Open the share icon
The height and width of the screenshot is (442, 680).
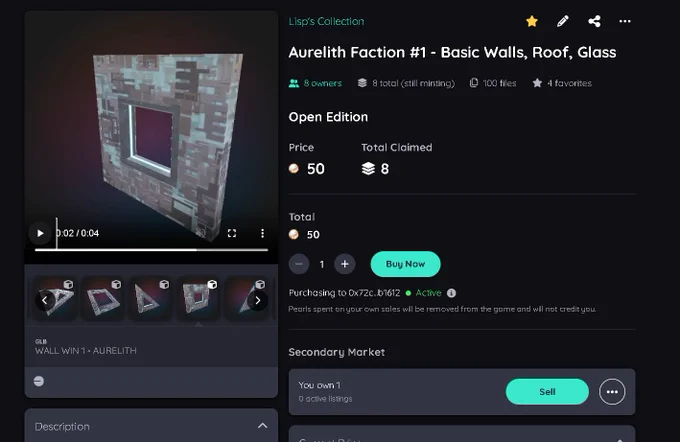tap(594, 21)
